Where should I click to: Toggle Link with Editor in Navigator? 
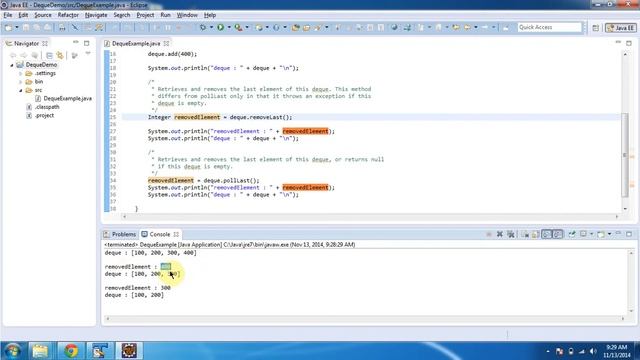click(60, 55)
